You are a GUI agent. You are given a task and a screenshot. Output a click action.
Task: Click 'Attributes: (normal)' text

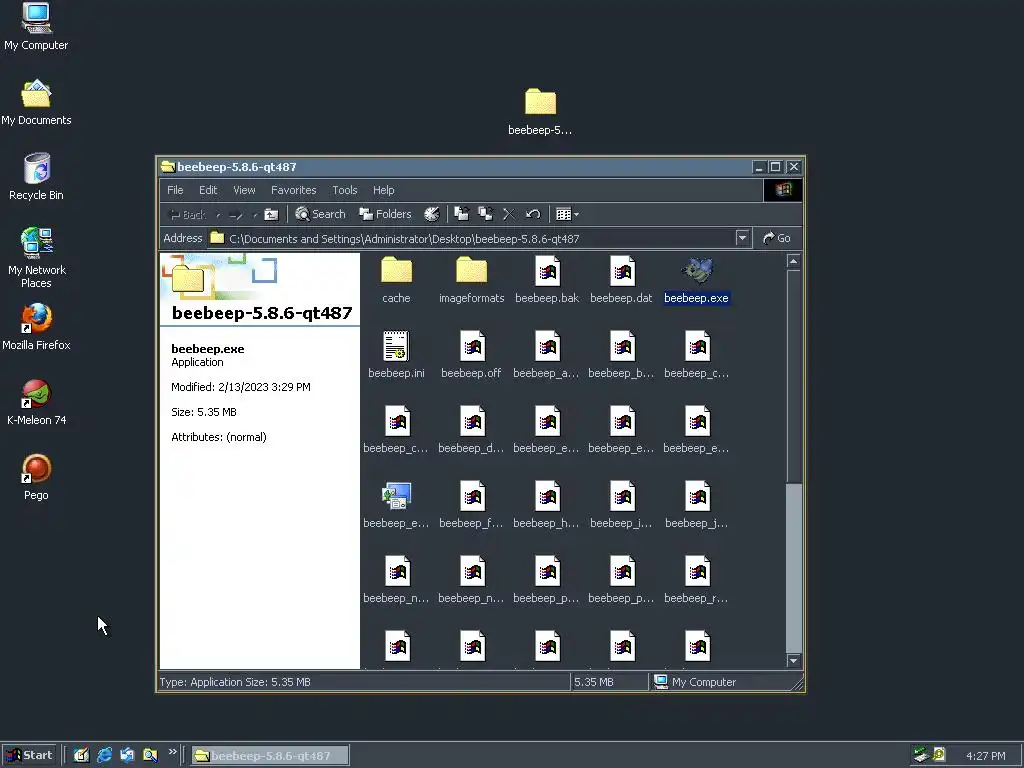tap(219, 437)
